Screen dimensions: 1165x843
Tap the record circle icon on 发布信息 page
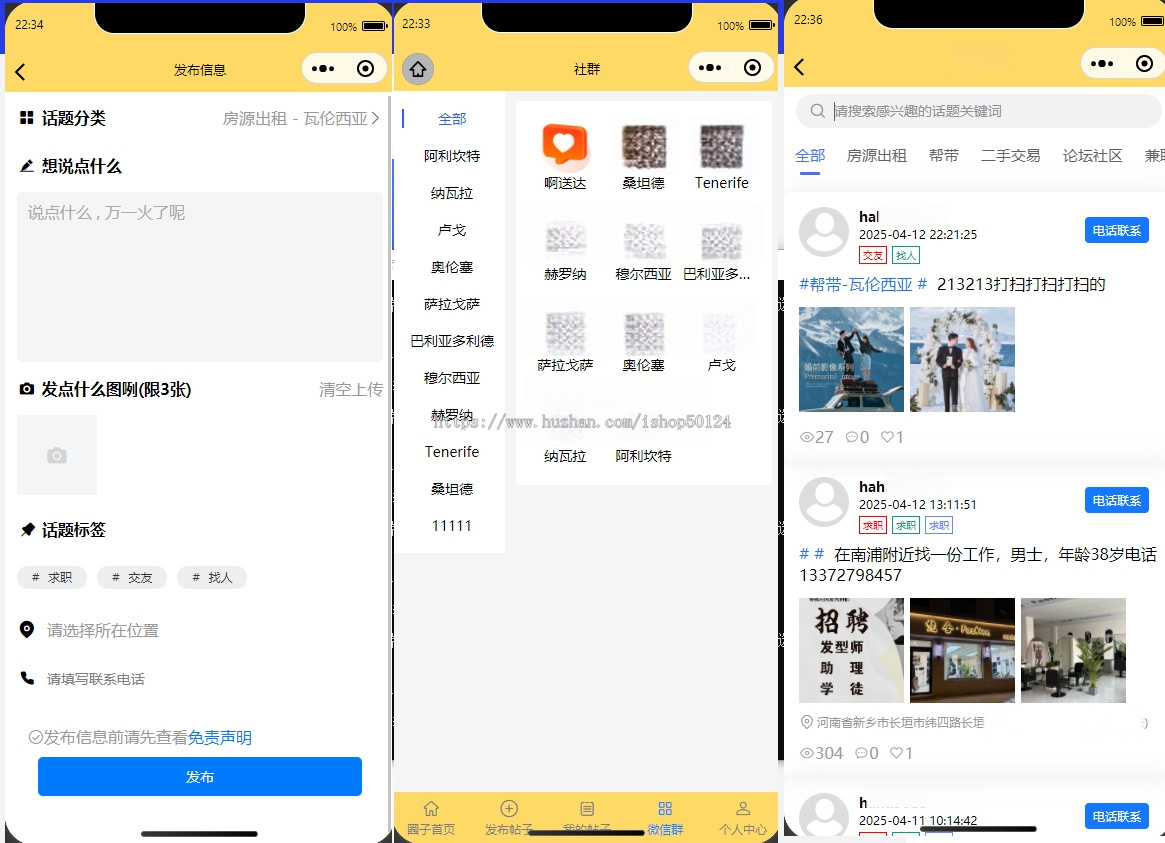tap(366, 69)
